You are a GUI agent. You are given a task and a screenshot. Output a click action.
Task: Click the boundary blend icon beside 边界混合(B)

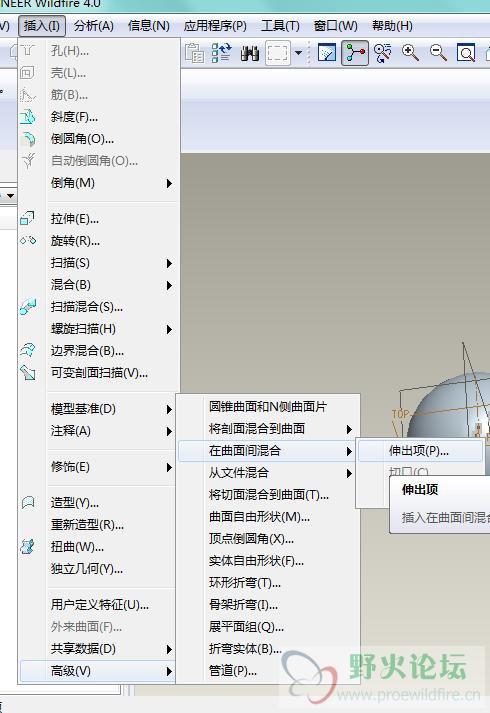click(28, 350)
